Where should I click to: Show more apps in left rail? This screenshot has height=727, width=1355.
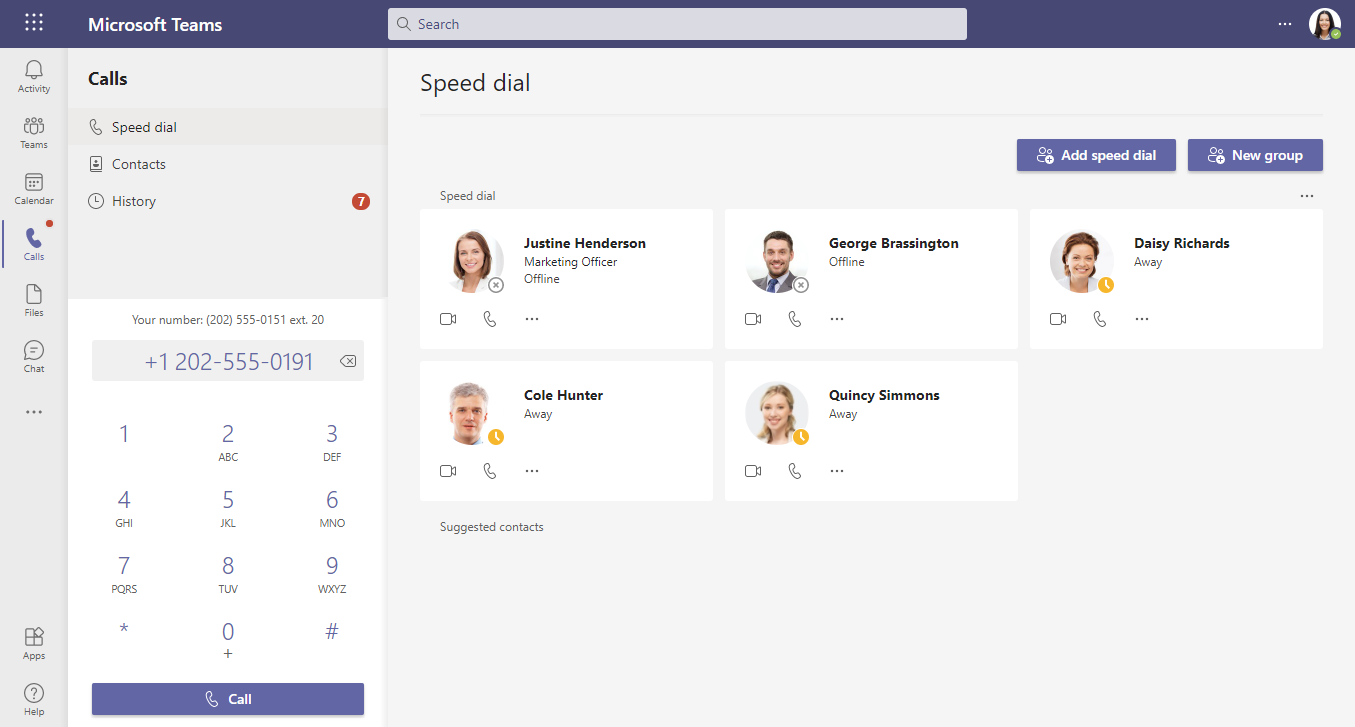tap(34, 412)
